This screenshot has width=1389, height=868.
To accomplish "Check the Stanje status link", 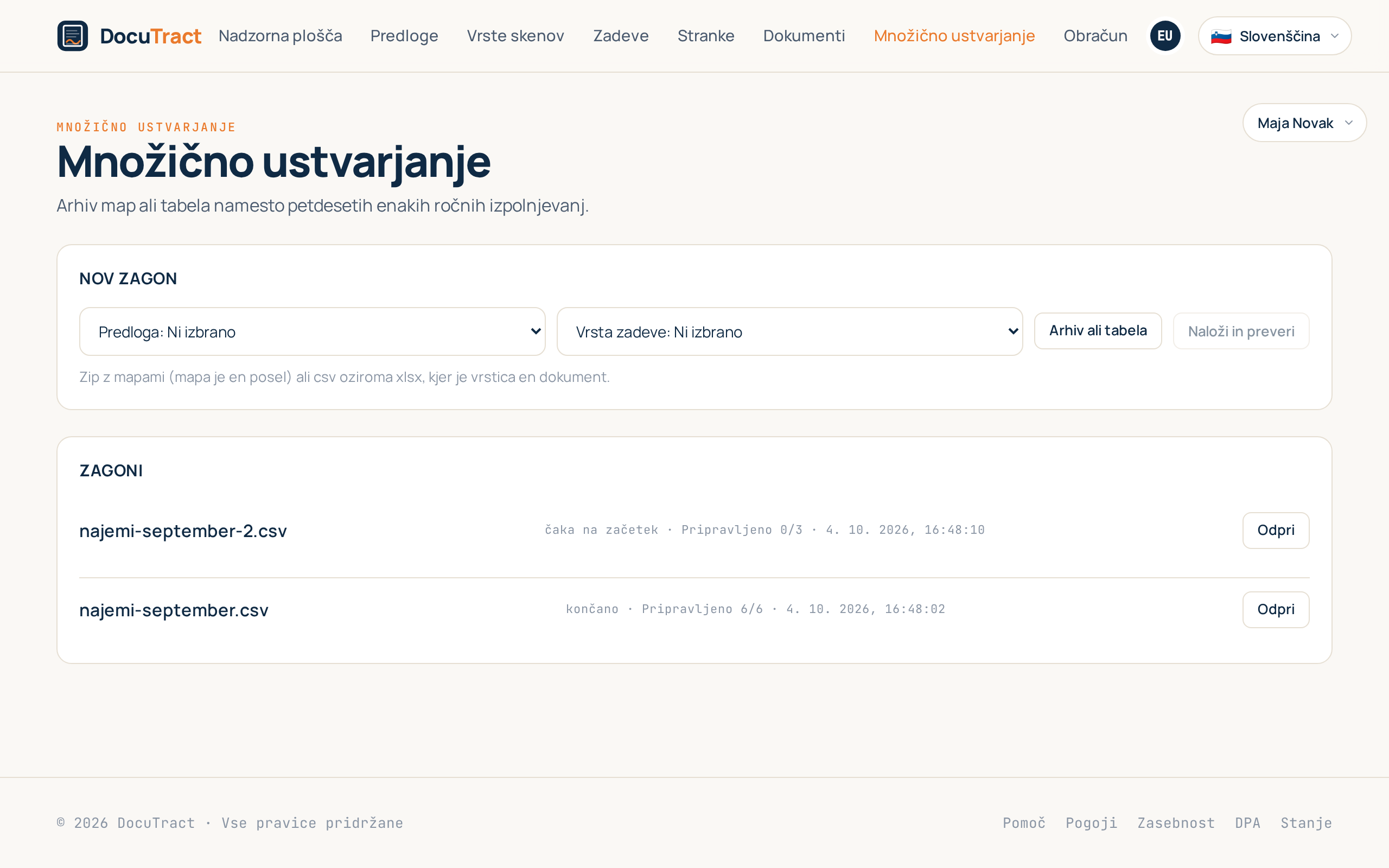I will click(x=1306, y=822).
